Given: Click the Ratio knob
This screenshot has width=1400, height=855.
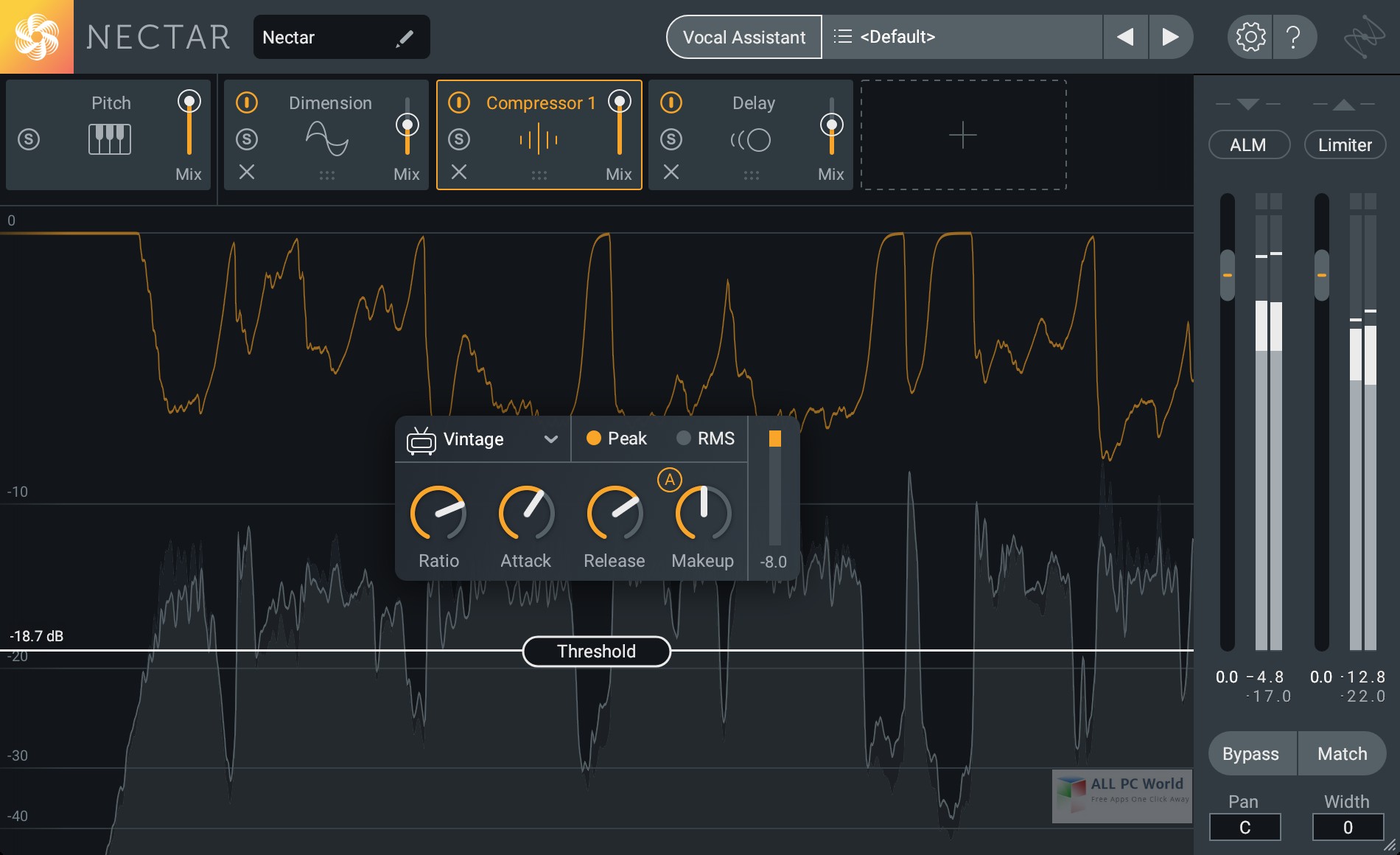Looking at the screenshot, I should coord(438,513).
